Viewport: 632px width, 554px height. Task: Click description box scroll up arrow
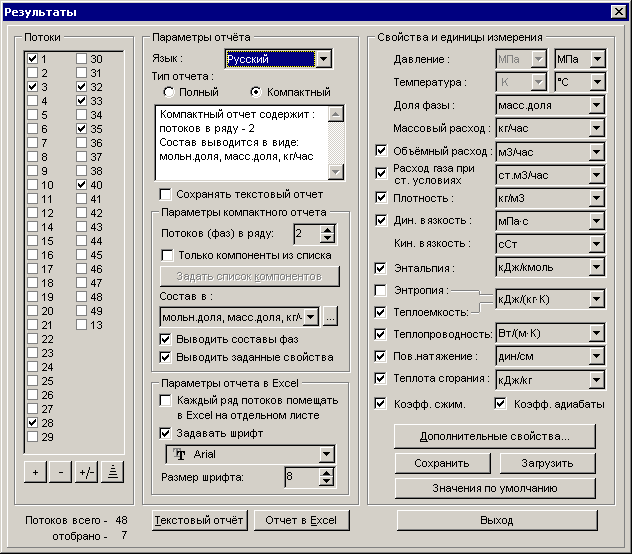[335, 114]
